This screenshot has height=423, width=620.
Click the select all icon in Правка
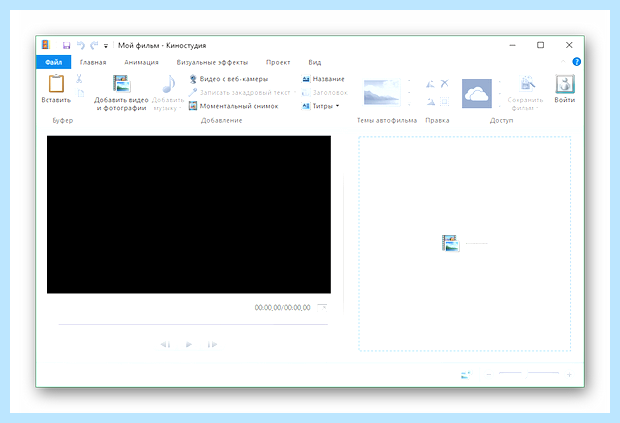(x=445, y=102)
